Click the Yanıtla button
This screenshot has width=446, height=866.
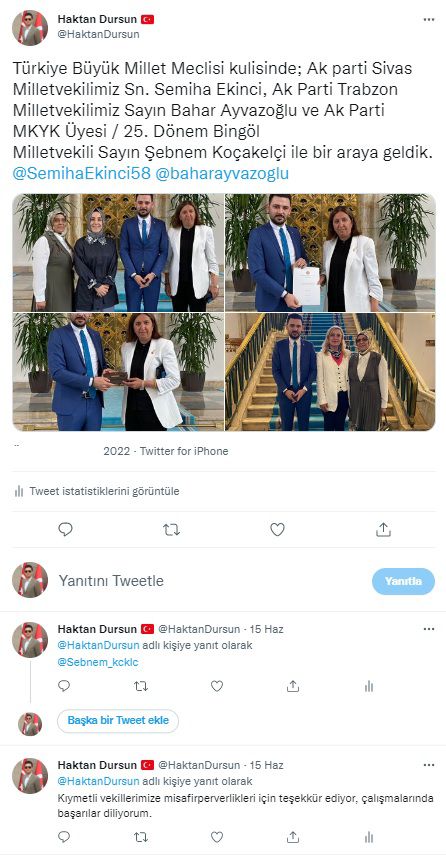(403, 581)
